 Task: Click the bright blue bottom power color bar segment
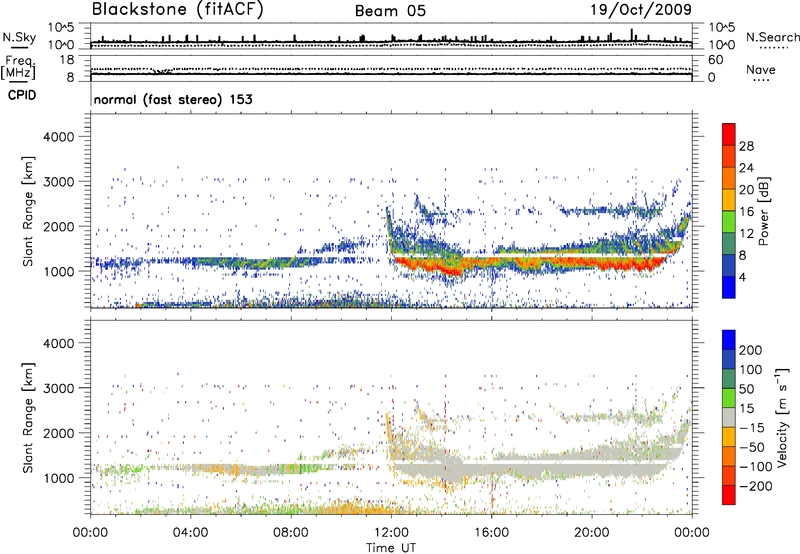click(x=729, y=287)
